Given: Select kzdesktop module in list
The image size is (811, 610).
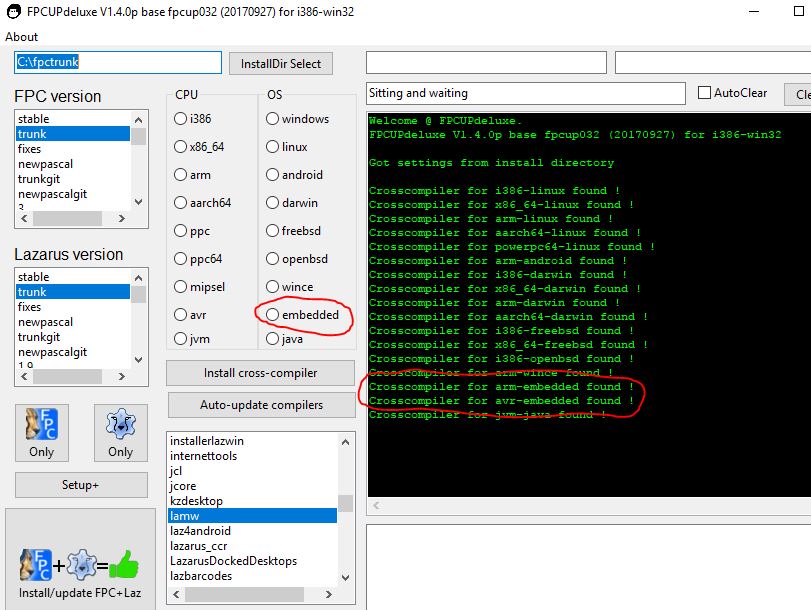Looking at the screenshot, I should 252,501.
